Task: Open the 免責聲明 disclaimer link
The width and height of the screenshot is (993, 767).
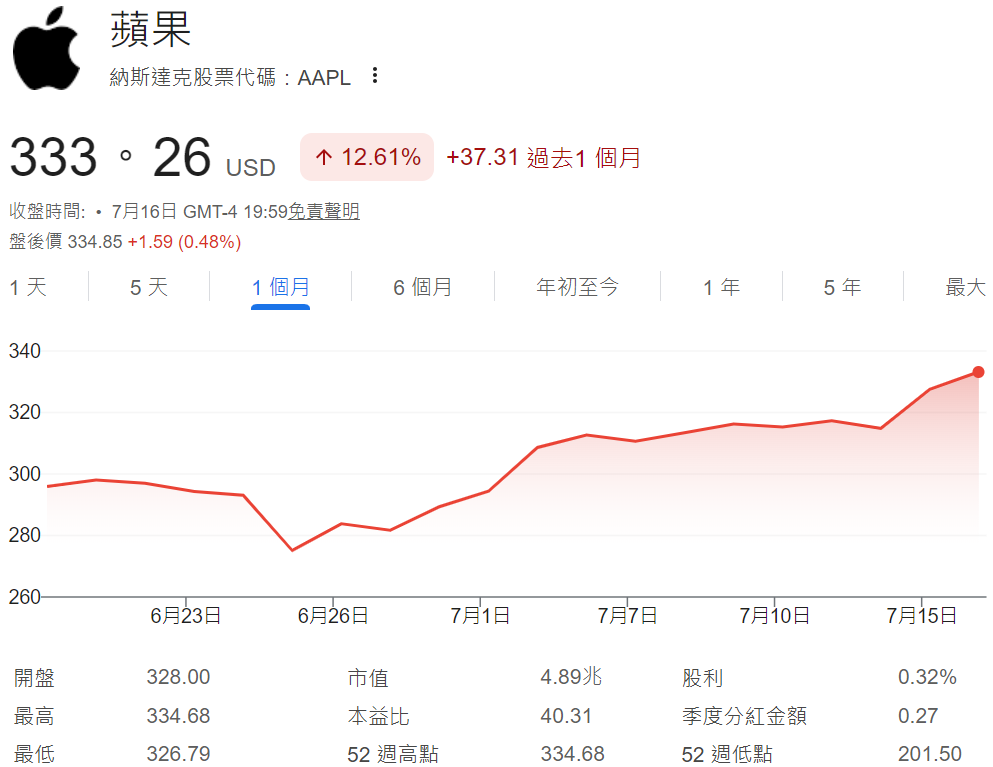Action: [x=324, y=211]
